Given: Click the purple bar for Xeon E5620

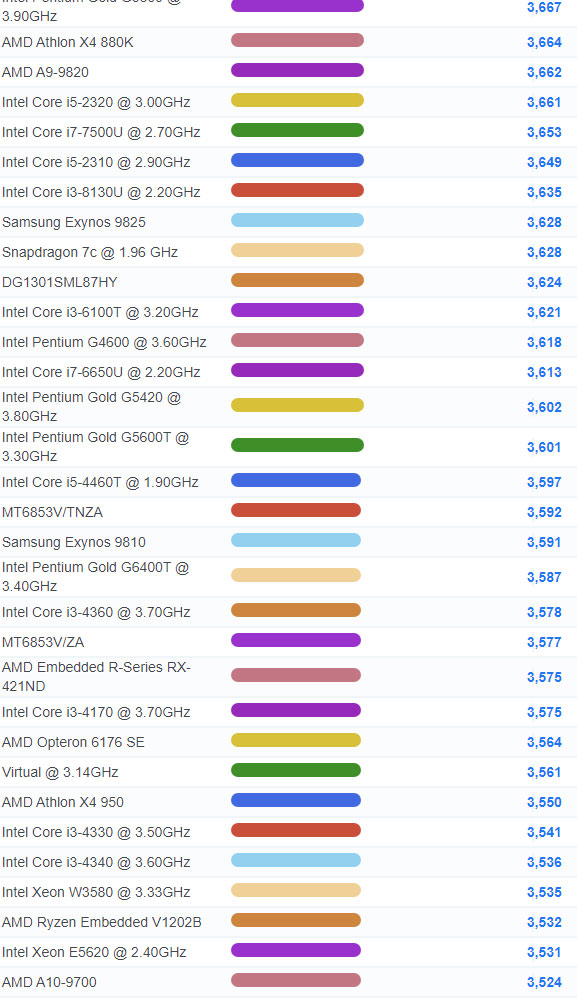Looking at the screenshot, I should [x=296, y=950].
